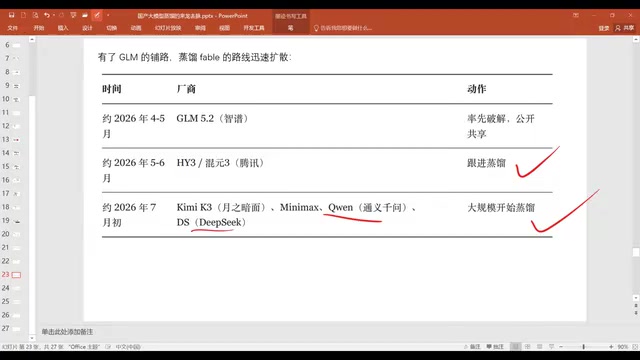Select slide thumbnail number 26
Screen dimensions: 640x360
(x=16, y=315)
